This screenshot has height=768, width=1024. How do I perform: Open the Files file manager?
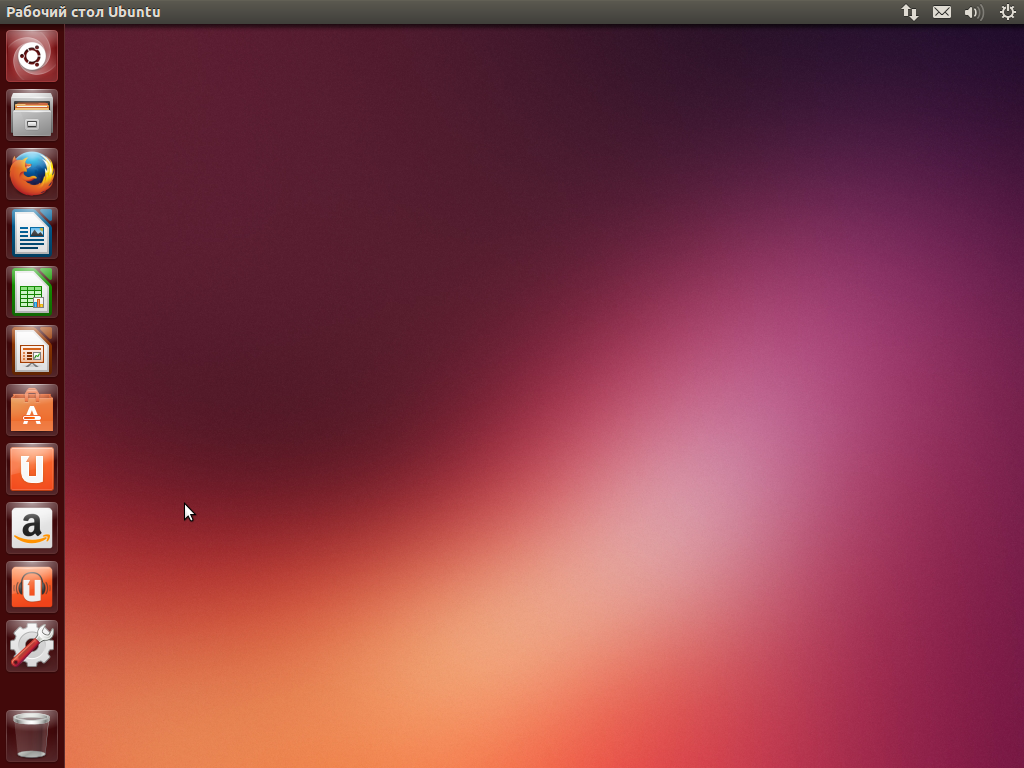[32, 115]
